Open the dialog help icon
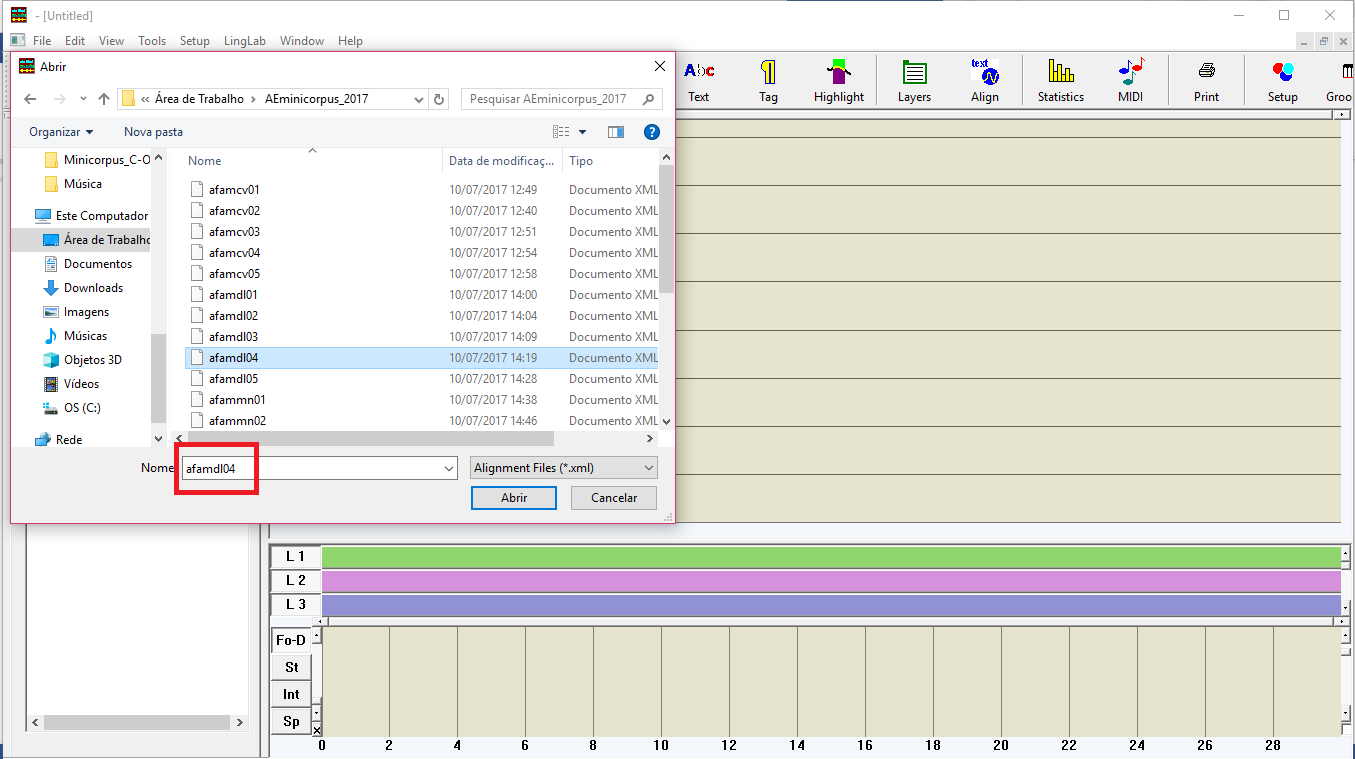This screenshot has height=759, width=1355. 651,132
